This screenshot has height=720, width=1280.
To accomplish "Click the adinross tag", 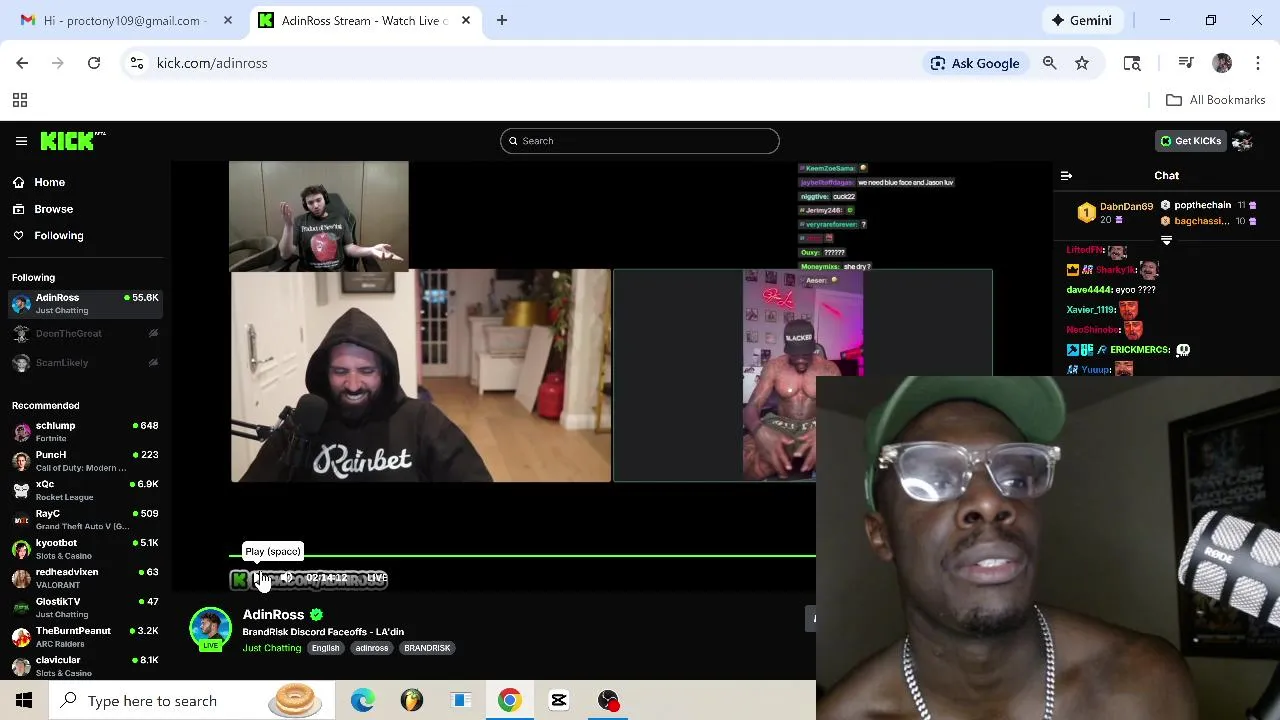I will 372,648.
